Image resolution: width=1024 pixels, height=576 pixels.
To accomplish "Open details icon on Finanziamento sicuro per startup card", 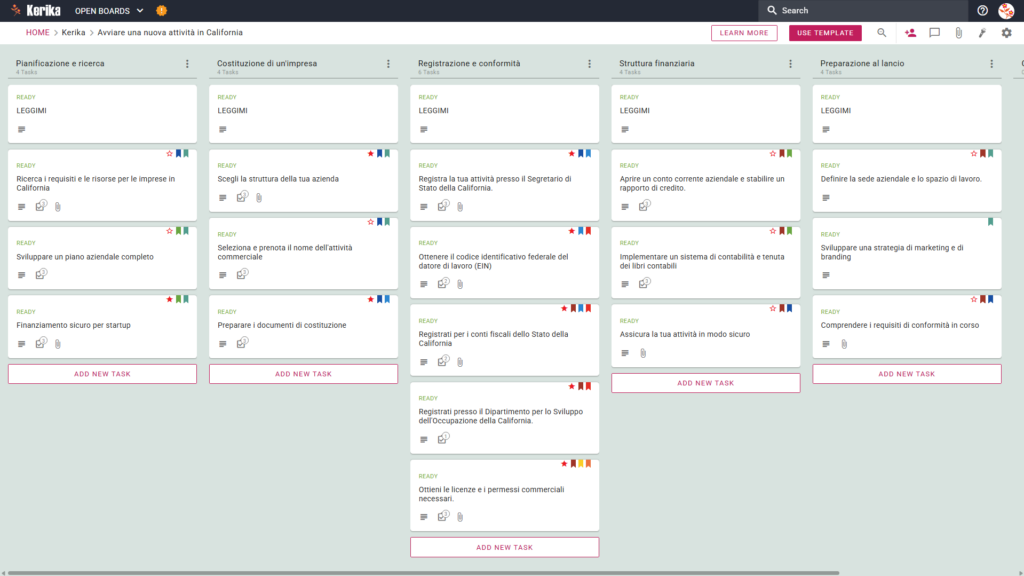I will pyautogui.click(x=22, y=344).
